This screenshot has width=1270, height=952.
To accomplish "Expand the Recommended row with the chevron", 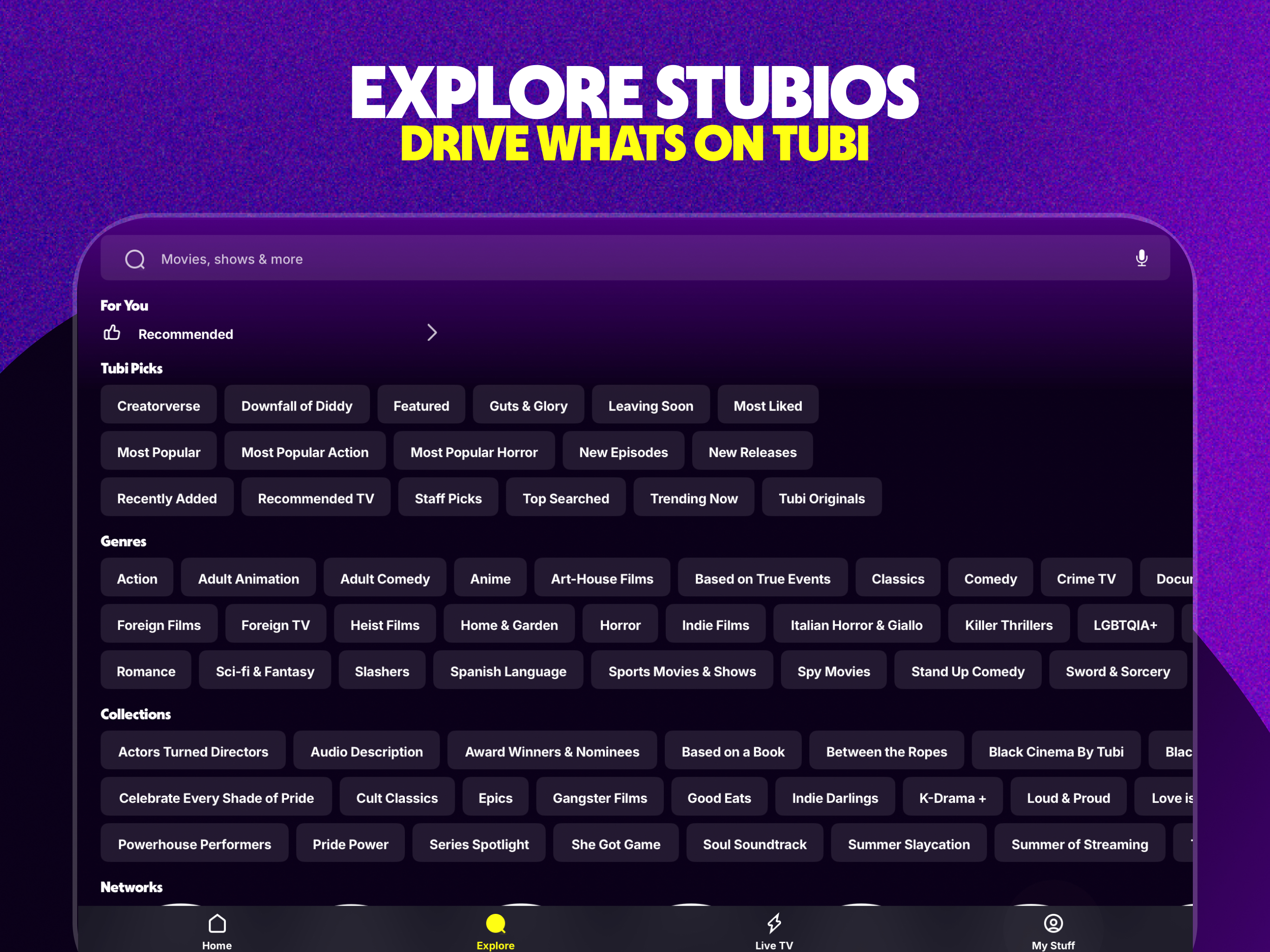I will 432,333.
